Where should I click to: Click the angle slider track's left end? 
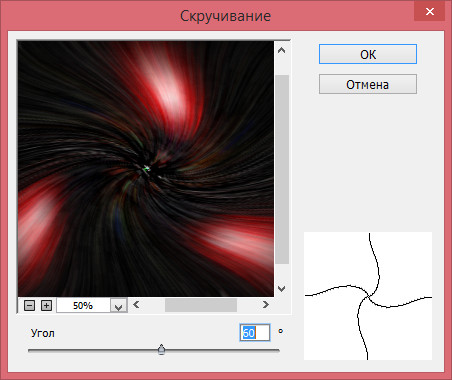[30, 350]
